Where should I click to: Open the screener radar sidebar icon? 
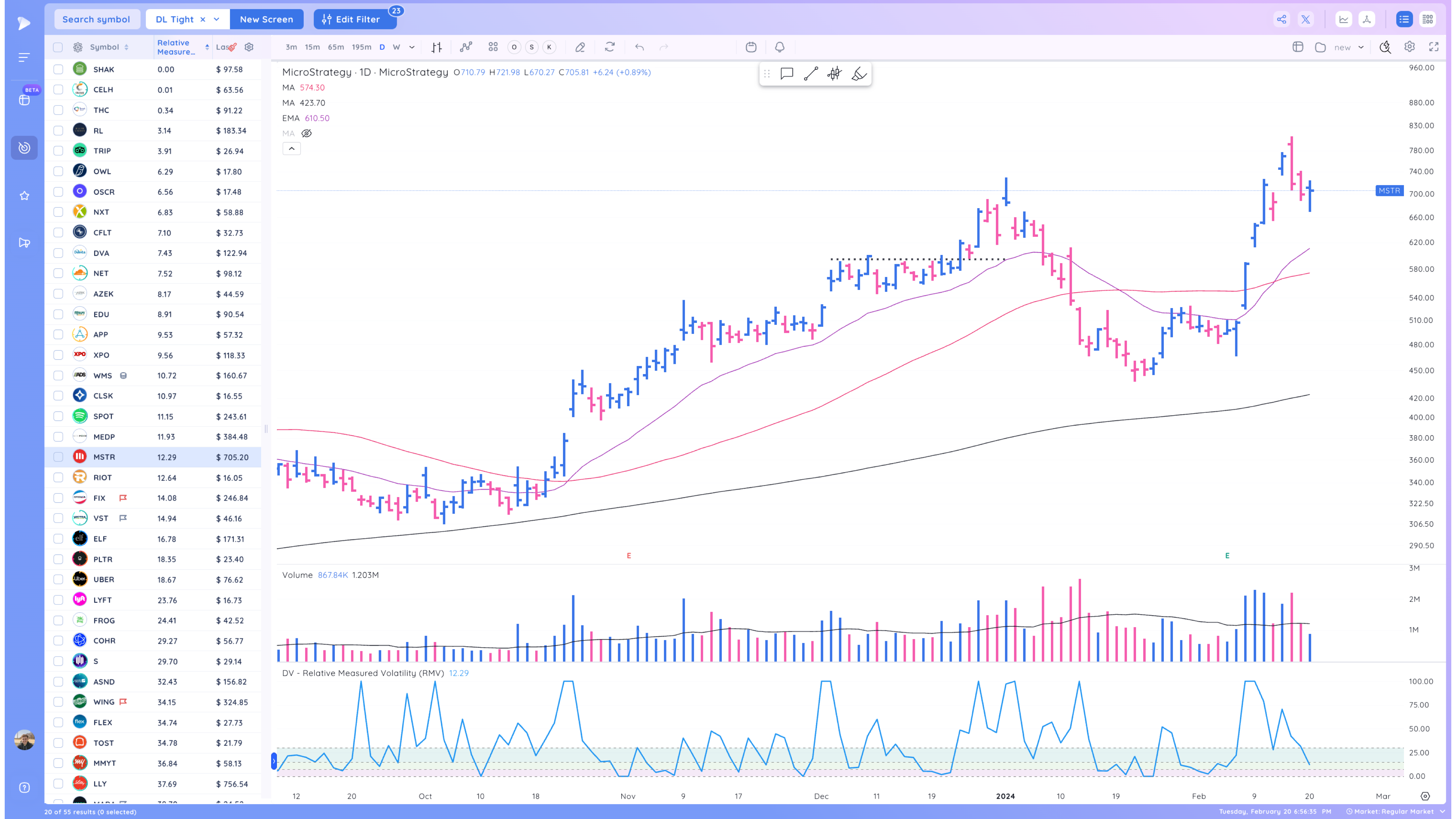click(24, 147)
